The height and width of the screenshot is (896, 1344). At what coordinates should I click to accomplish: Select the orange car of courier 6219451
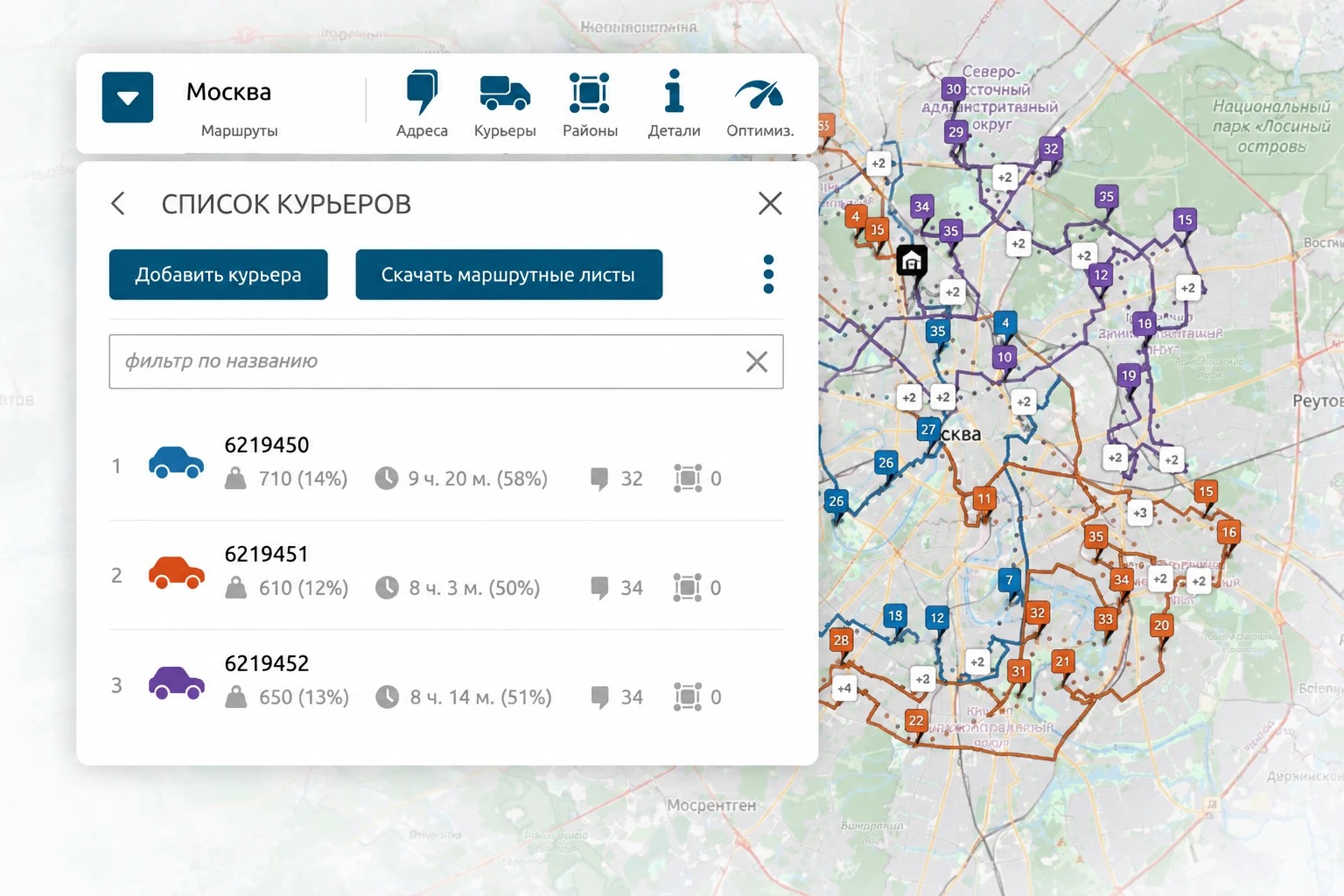click(x=176, y=572)
